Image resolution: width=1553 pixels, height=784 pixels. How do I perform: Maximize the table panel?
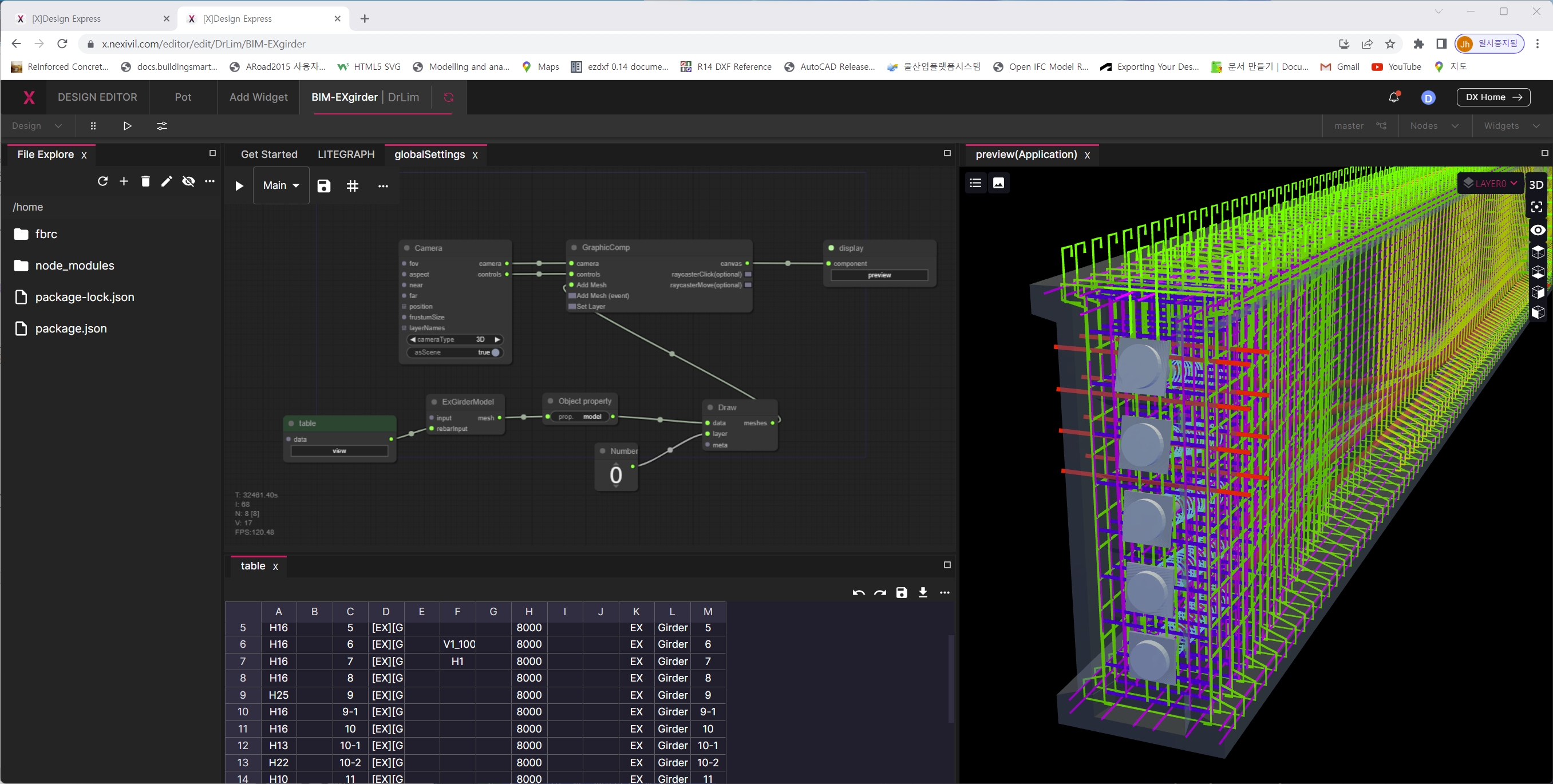click(947, 565)
